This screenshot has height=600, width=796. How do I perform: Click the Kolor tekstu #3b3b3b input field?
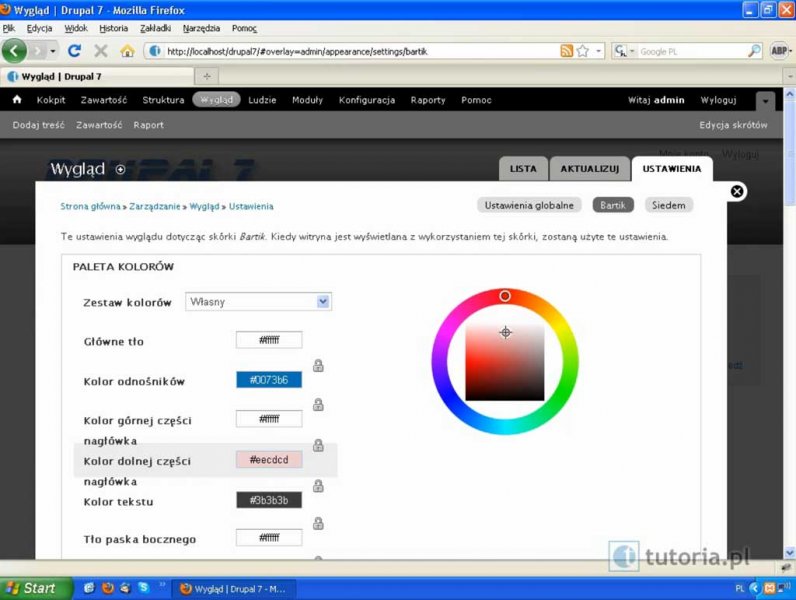pos(269,500)
